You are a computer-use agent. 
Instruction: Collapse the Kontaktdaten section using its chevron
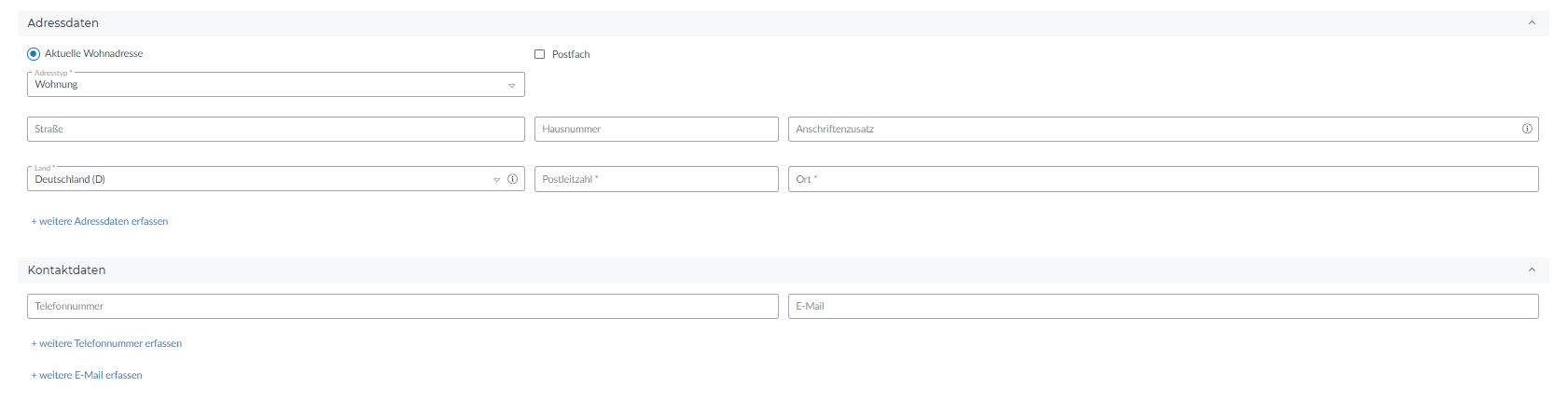point(1532,270)
